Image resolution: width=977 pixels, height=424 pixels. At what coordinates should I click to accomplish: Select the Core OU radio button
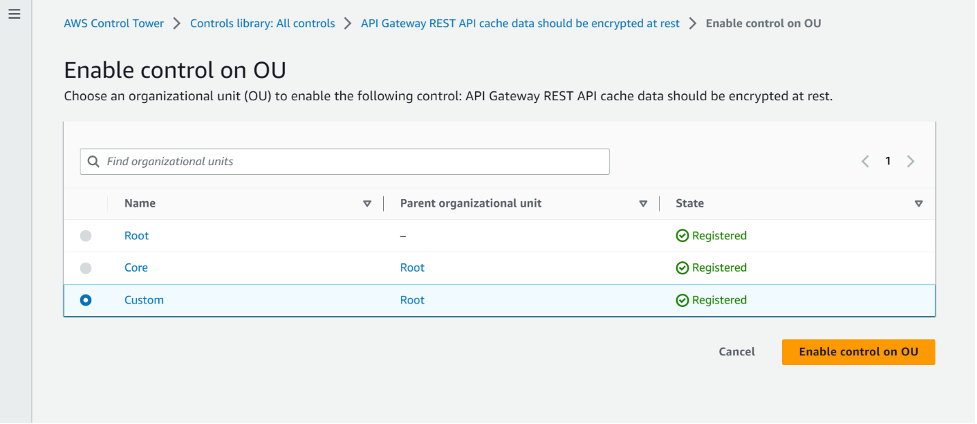pyautogui.click(x=85, y=268)
